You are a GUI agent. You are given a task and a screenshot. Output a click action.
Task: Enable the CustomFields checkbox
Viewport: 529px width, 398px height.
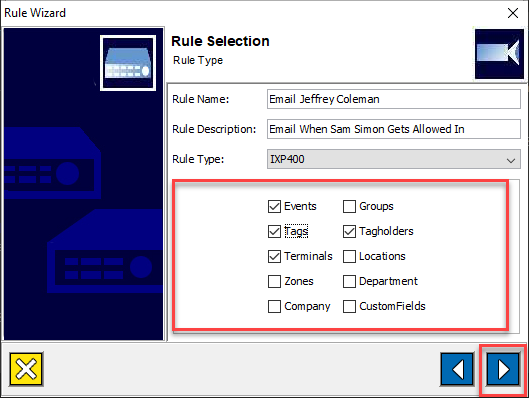click(x=349, y=306)
